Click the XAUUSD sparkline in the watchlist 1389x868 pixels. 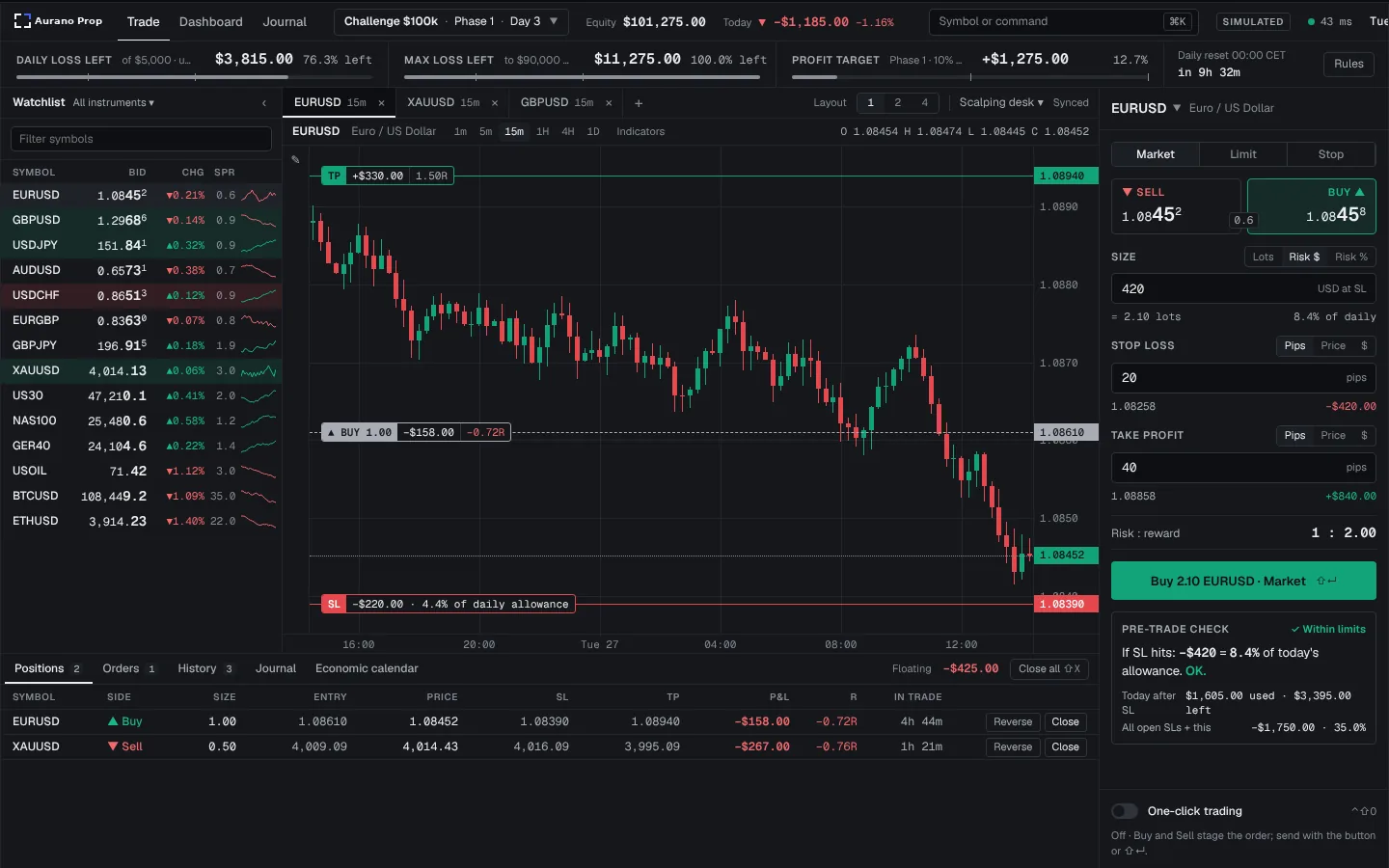259,370
